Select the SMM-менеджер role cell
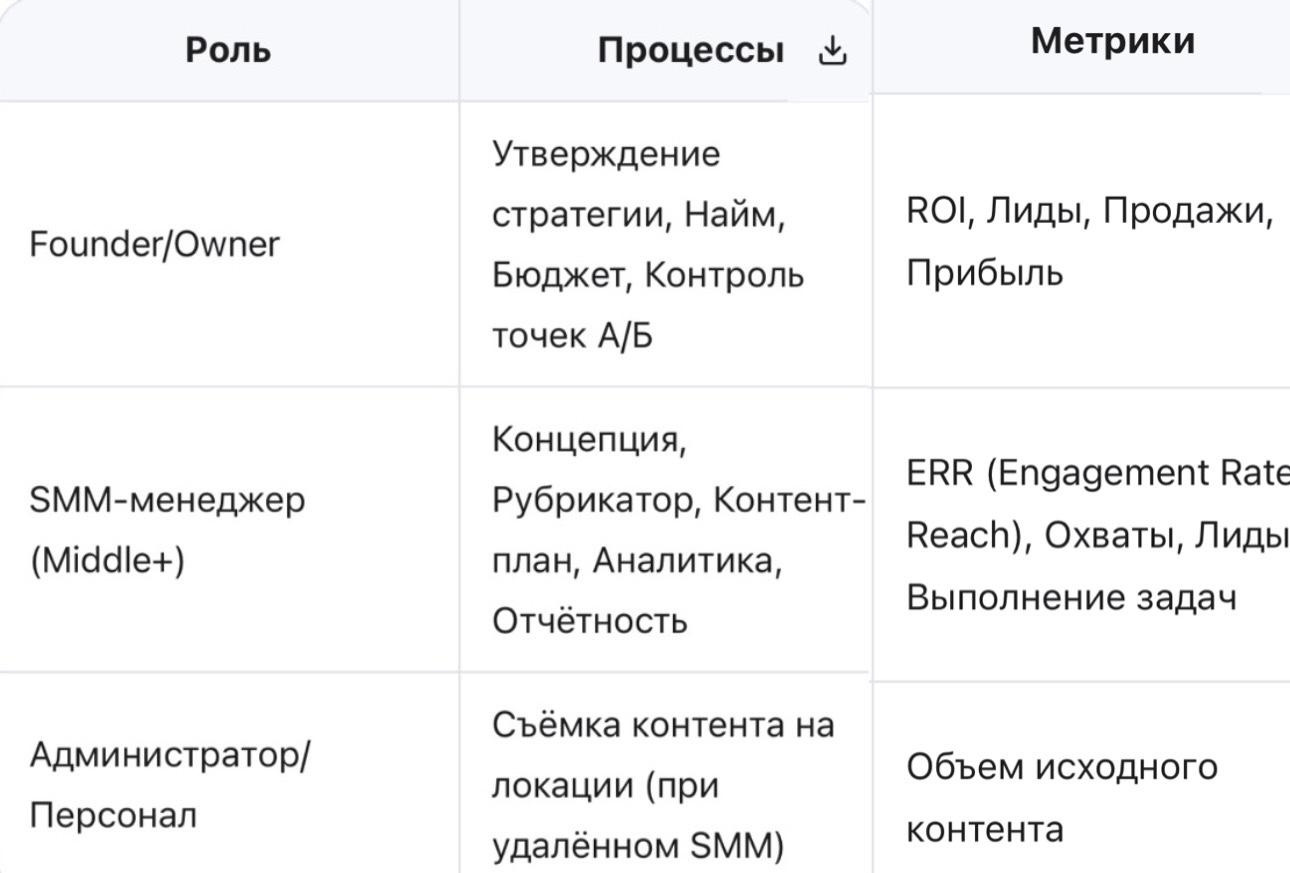 click(167, 530)
